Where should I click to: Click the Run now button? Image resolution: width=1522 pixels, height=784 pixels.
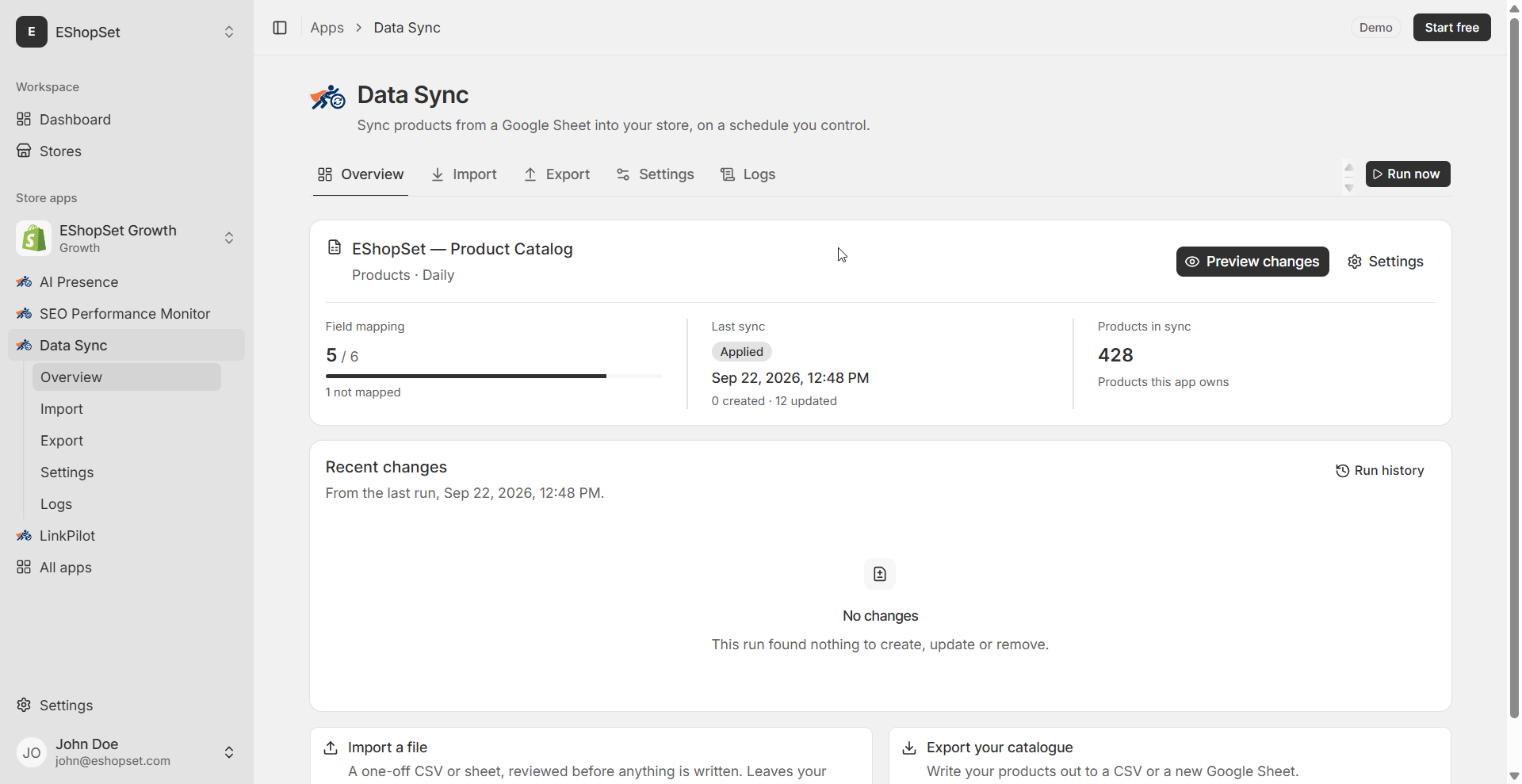1408,174
